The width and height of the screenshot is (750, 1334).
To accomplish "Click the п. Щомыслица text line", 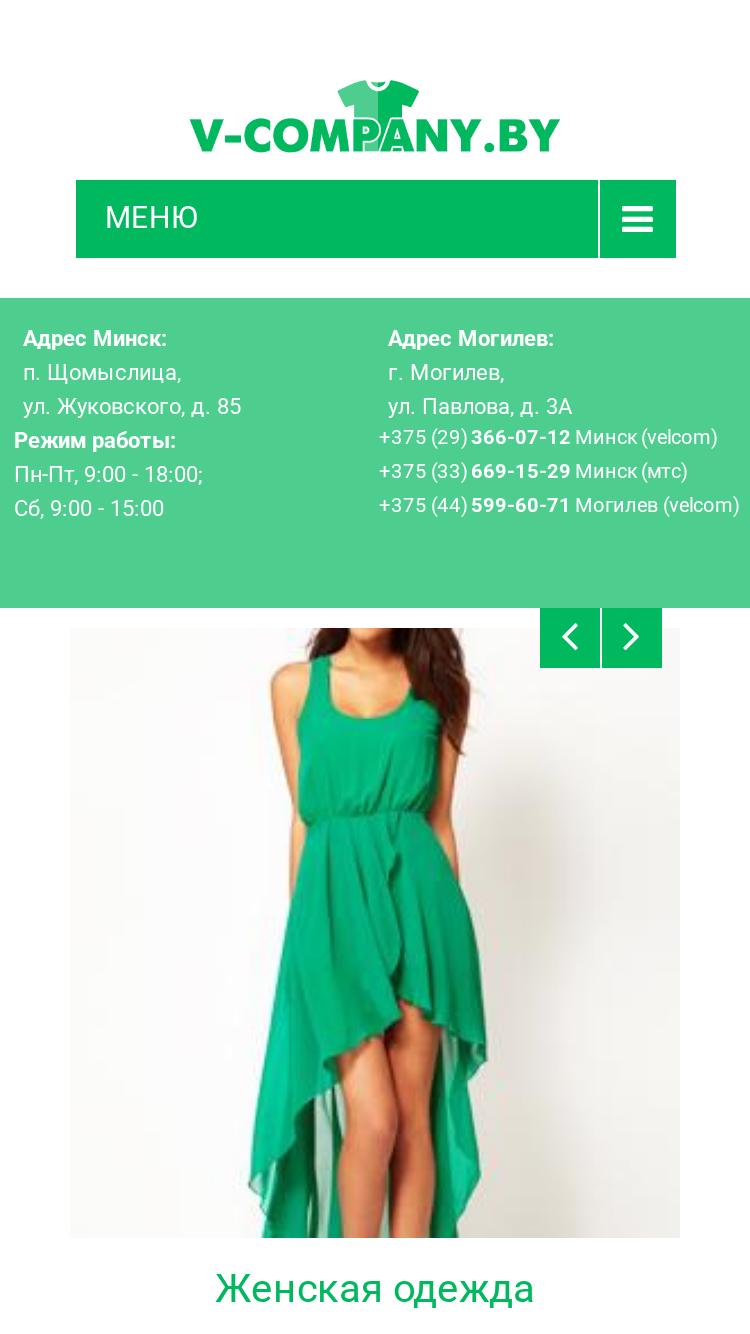I will click(x=102, y=373).
